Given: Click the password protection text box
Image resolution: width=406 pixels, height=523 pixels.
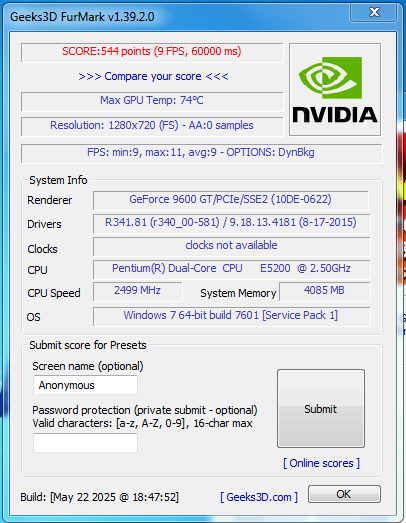Looking at the screenshot, I should click(85, 443).
